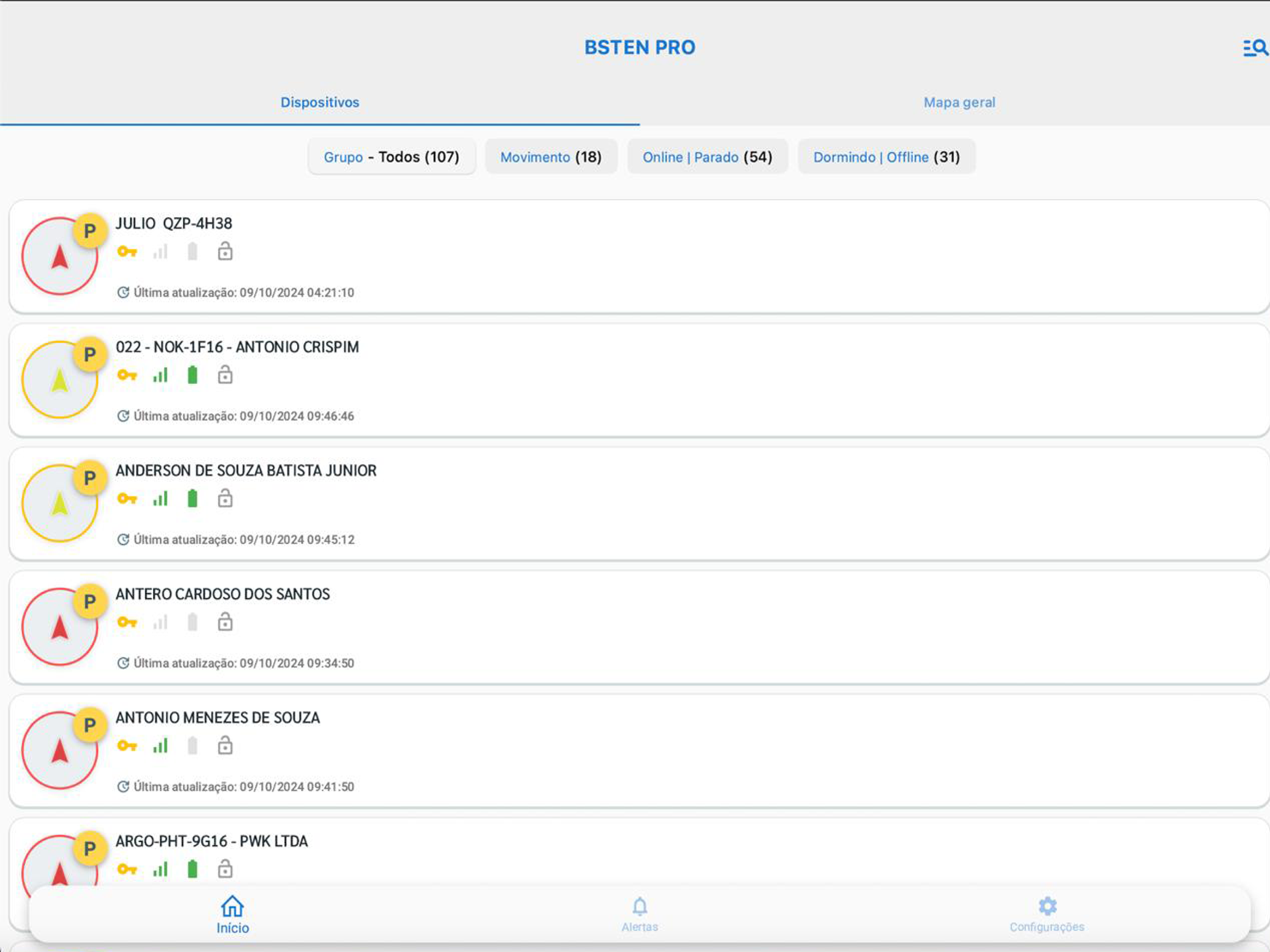Open device JULIO QZP-4H38
This screenshot has width=1270, height=952.
[639, 256]
